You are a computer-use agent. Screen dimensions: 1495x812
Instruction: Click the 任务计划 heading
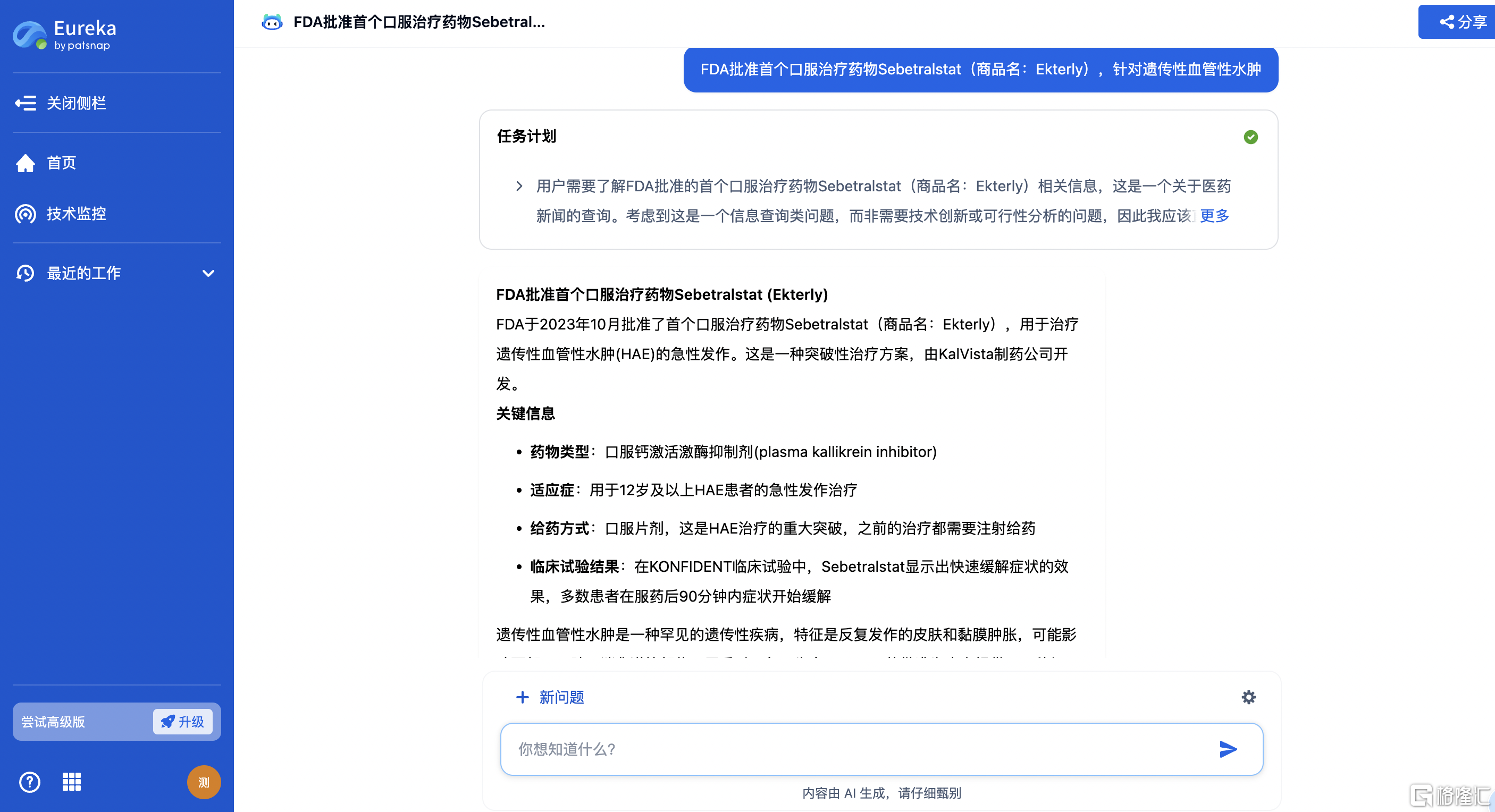[x=526, y=136]
